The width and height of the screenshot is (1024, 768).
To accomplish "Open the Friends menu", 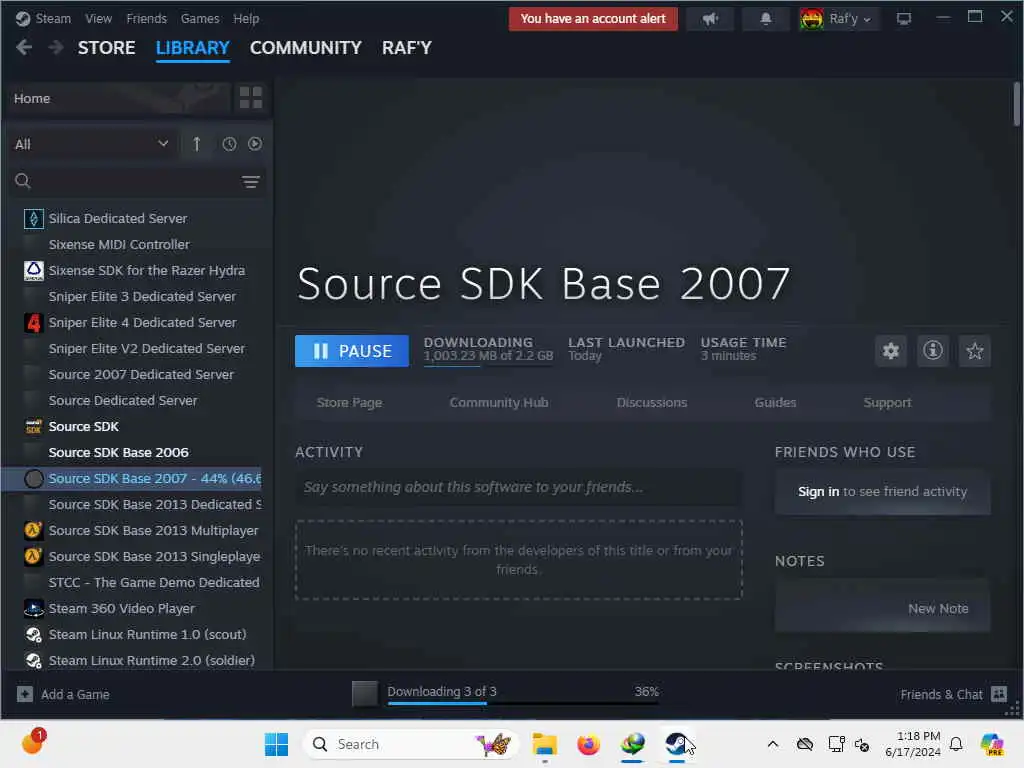I will [146, 18].
